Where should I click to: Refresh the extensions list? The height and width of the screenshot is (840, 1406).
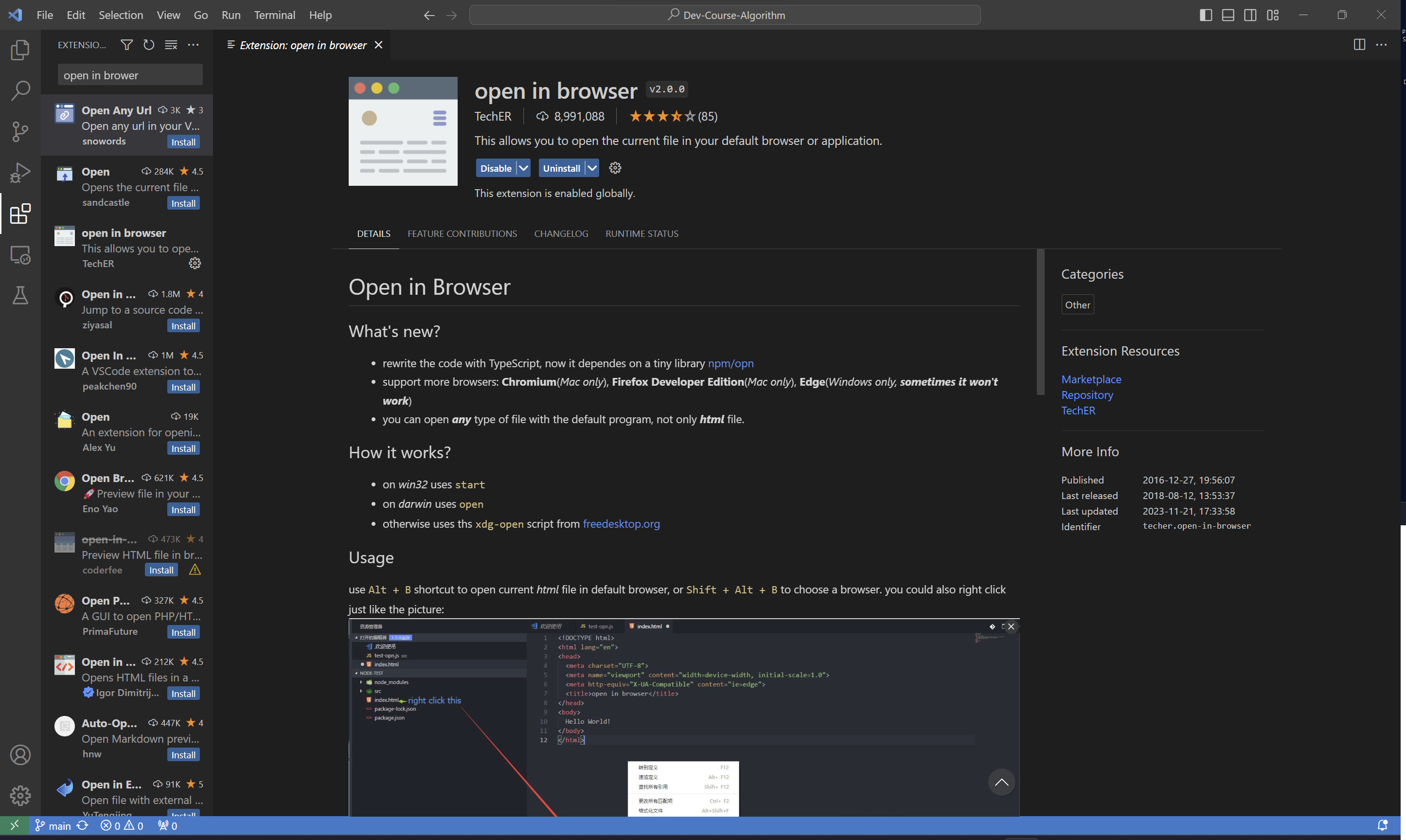point(149,45)
